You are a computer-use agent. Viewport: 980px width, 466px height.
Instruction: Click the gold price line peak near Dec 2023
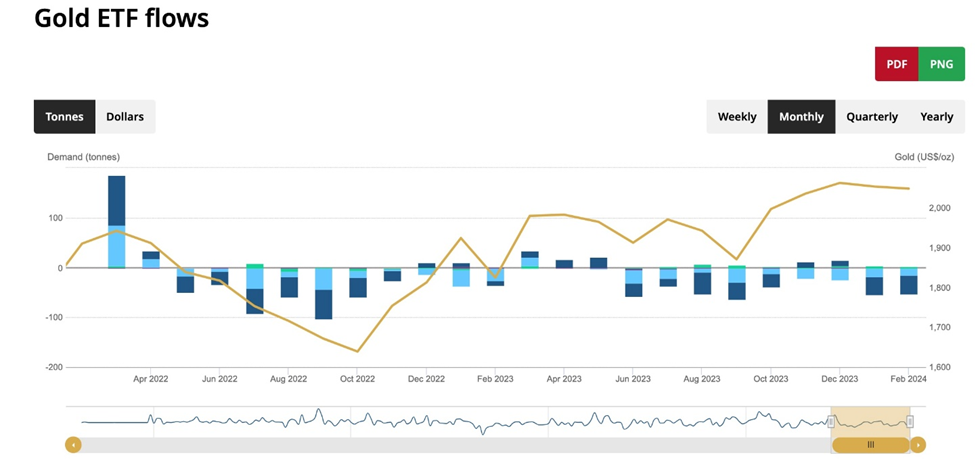[841, 183]
